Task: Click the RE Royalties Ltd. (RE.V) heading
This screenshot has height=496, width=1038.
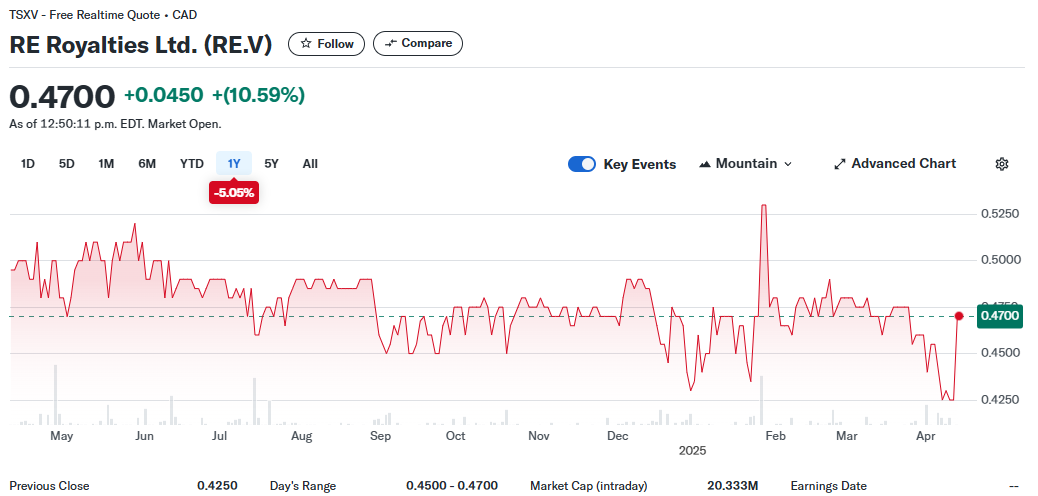Action: 140,44
